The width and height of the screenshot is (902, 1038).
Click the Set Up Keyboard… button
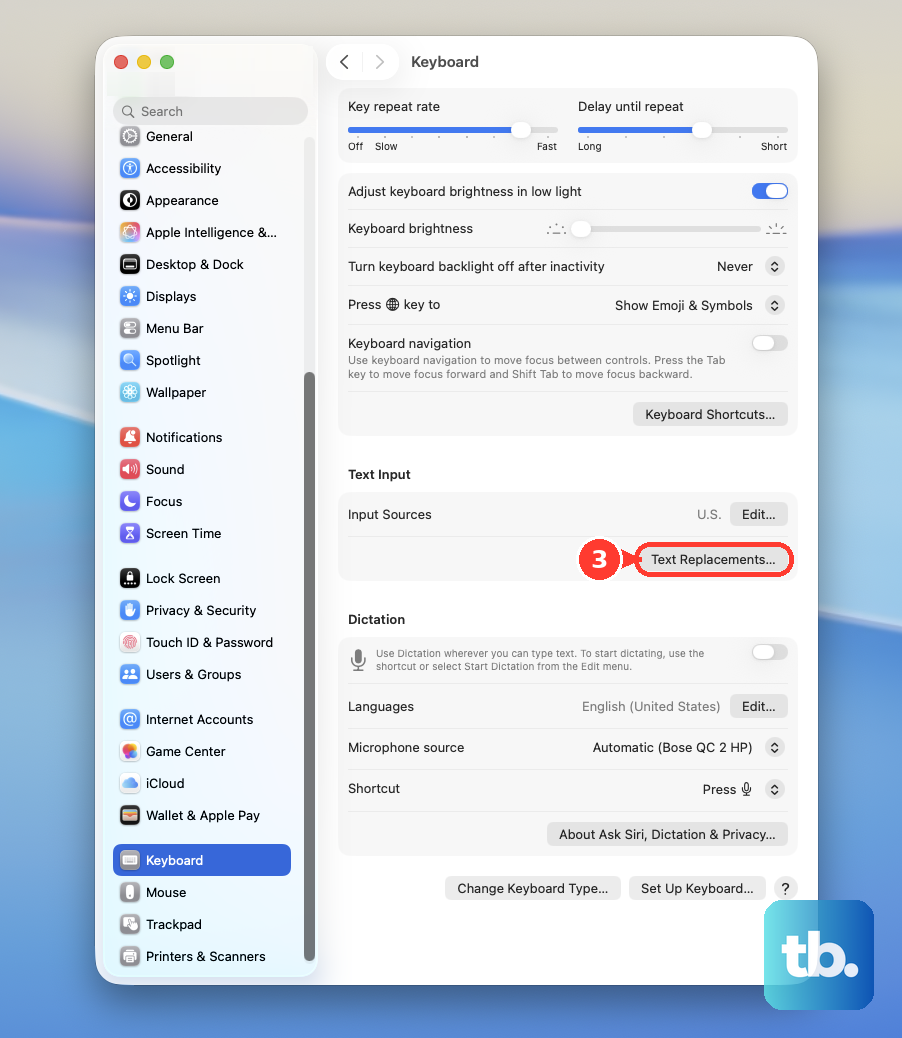[697, 888]
